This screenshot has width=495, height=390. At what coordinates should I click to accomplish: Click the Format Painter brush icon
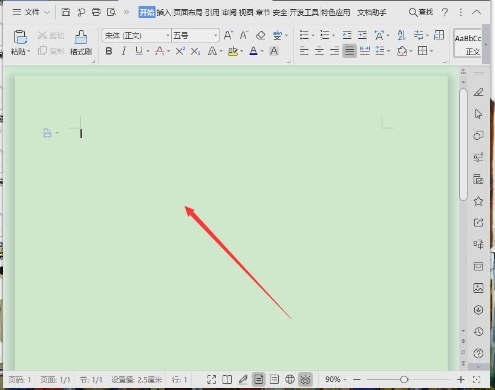[81, 37]
